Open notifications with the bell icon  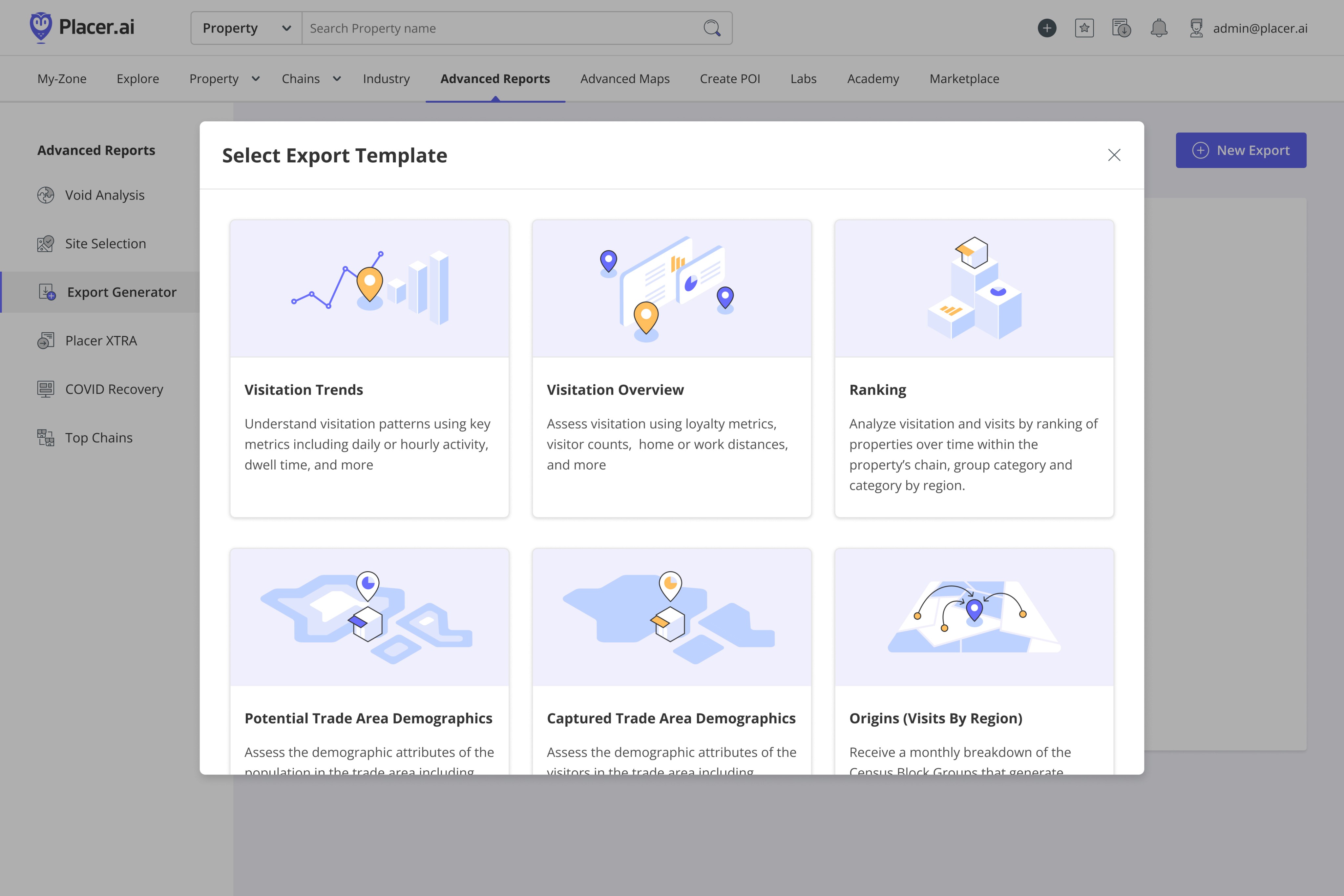click(1160, 28)
